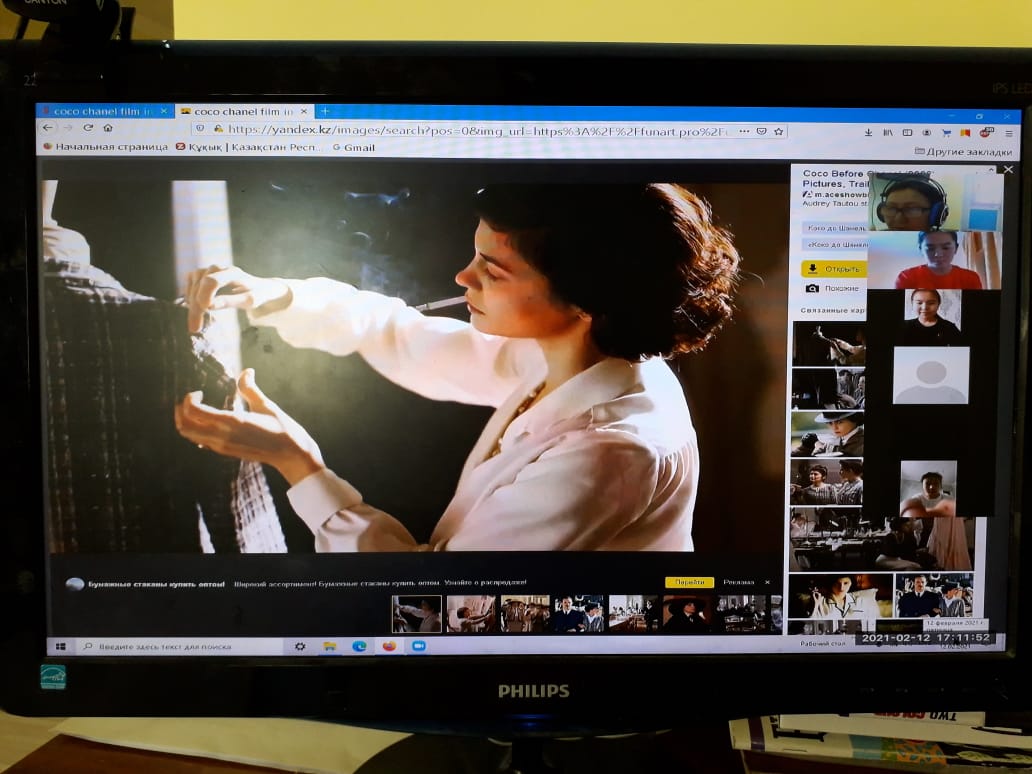Bookmark this page with the star icon
The height and width of the screenshot is (774, 1032).
(x=779, y=131)
